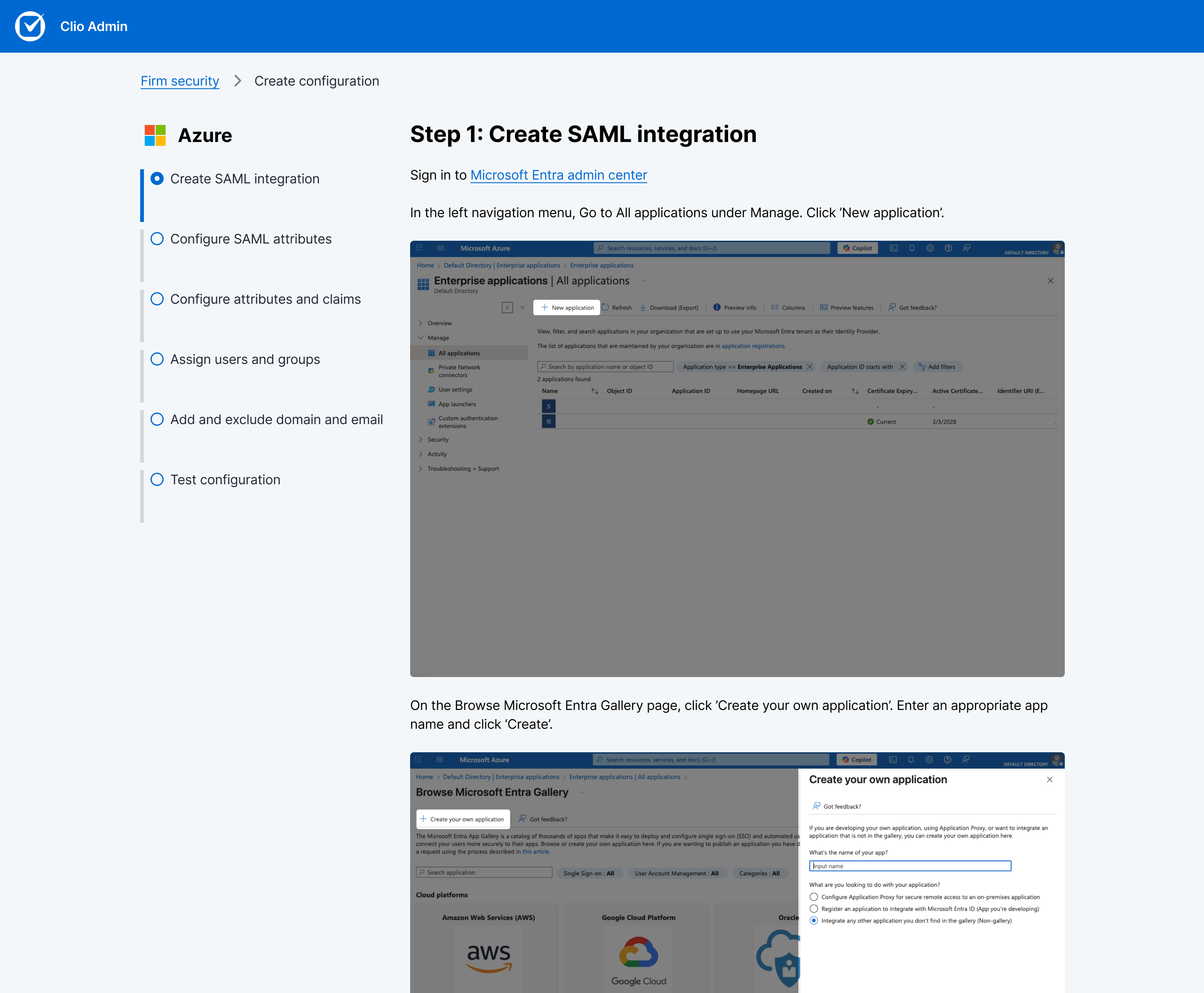Open Single Sign-on : All filter dropdown
1204x993 pixels.
coord(589,874)
